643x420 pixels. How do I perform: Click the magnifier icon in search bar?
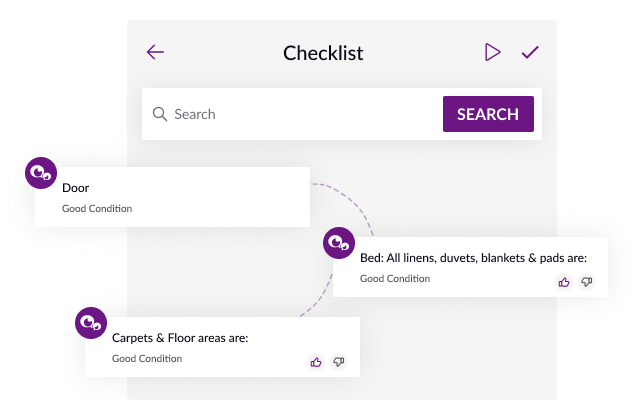[159, 114]
